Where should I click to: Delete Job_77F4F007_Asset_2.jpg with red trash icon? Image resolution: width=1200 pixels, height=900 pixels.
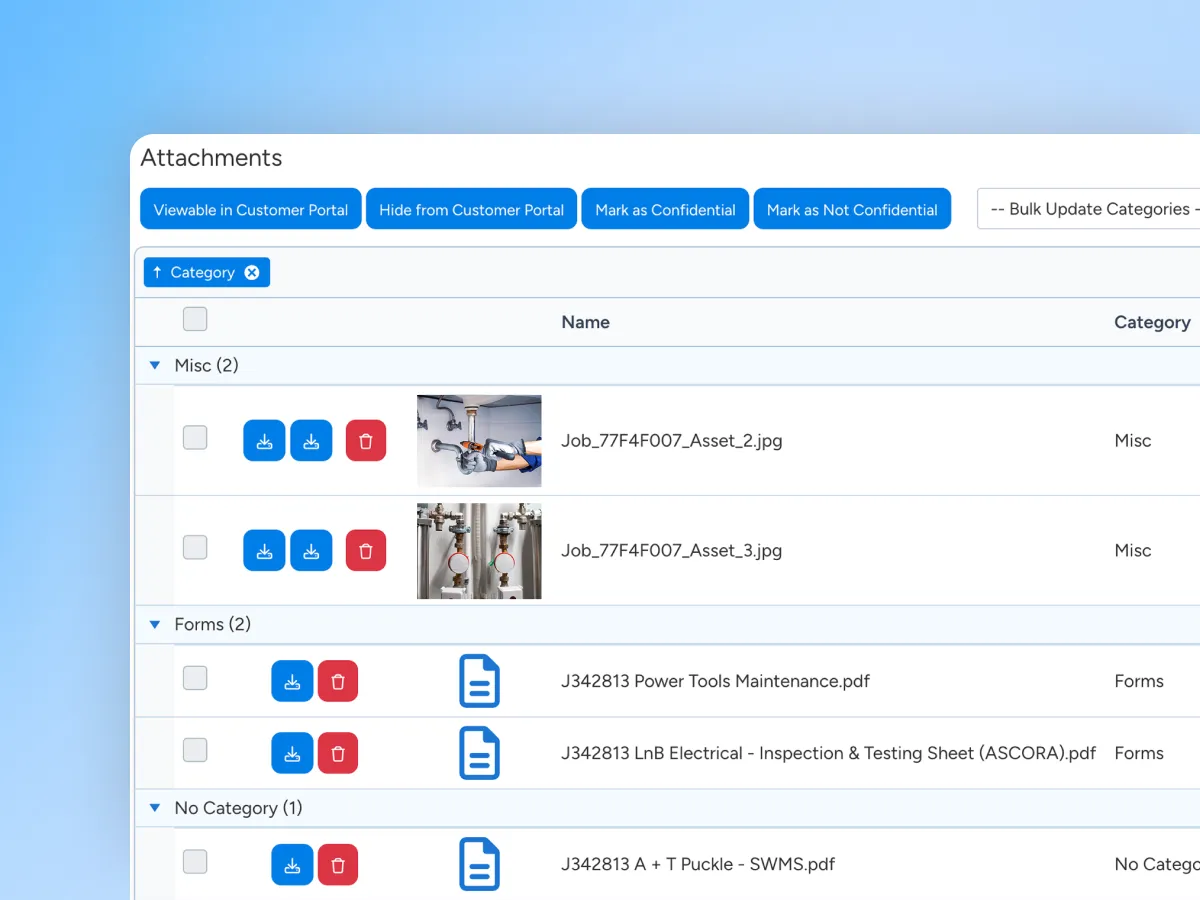click(x=366, y=441)
